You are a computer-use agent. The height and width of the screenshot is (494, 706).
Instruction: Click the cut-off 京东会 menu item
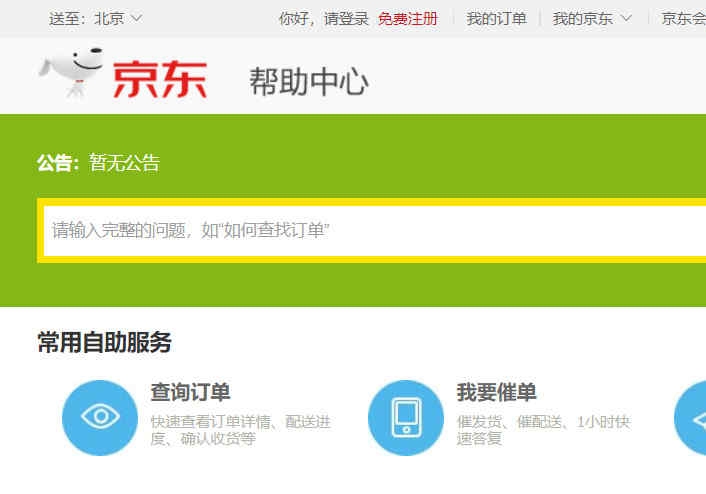684,18
